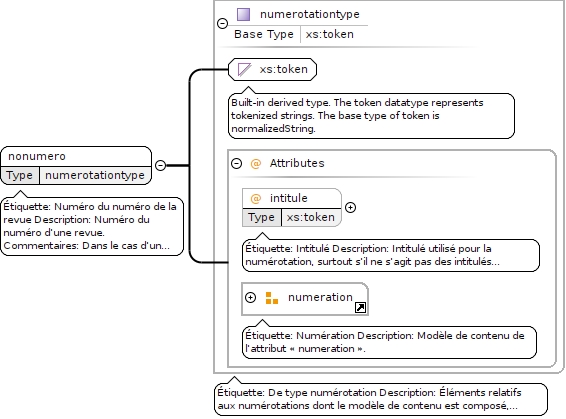This screenshot has height=419, width=566.
Task: Expand the numeration attribute group
Action: pos(250,297)
